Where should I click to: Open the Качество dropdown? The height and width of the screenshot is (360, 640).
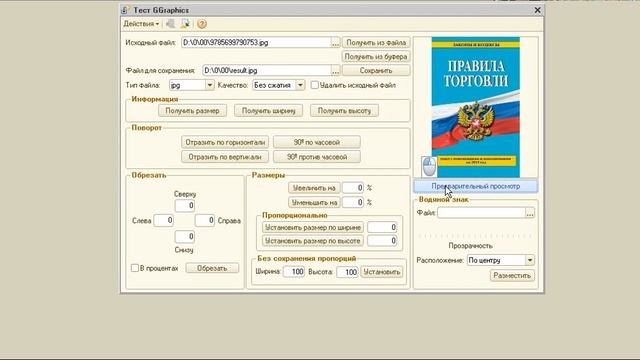(300, 85)
